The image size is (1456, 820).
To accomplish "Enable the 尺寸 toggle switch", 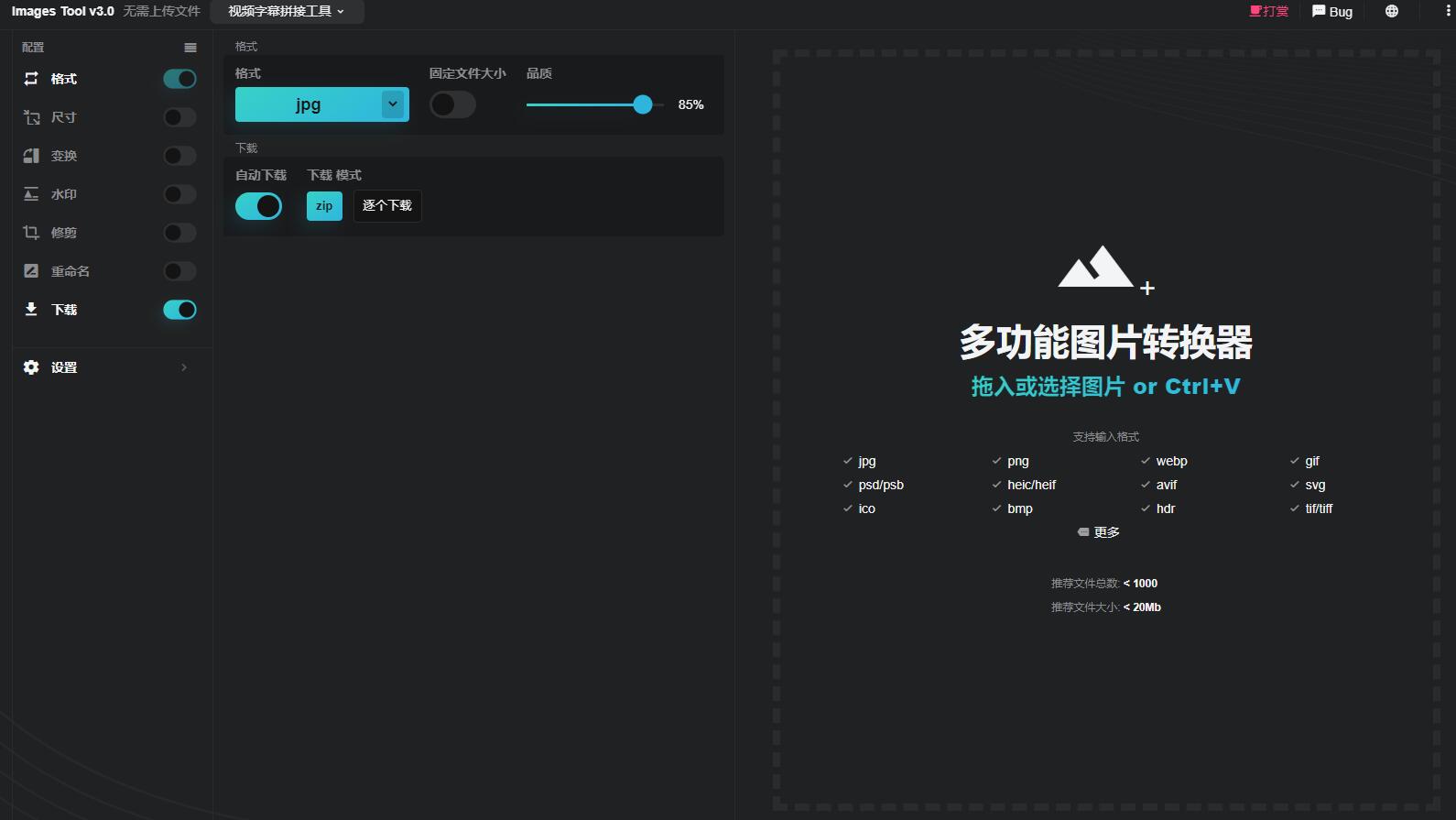I will click(x=179, y=117).
